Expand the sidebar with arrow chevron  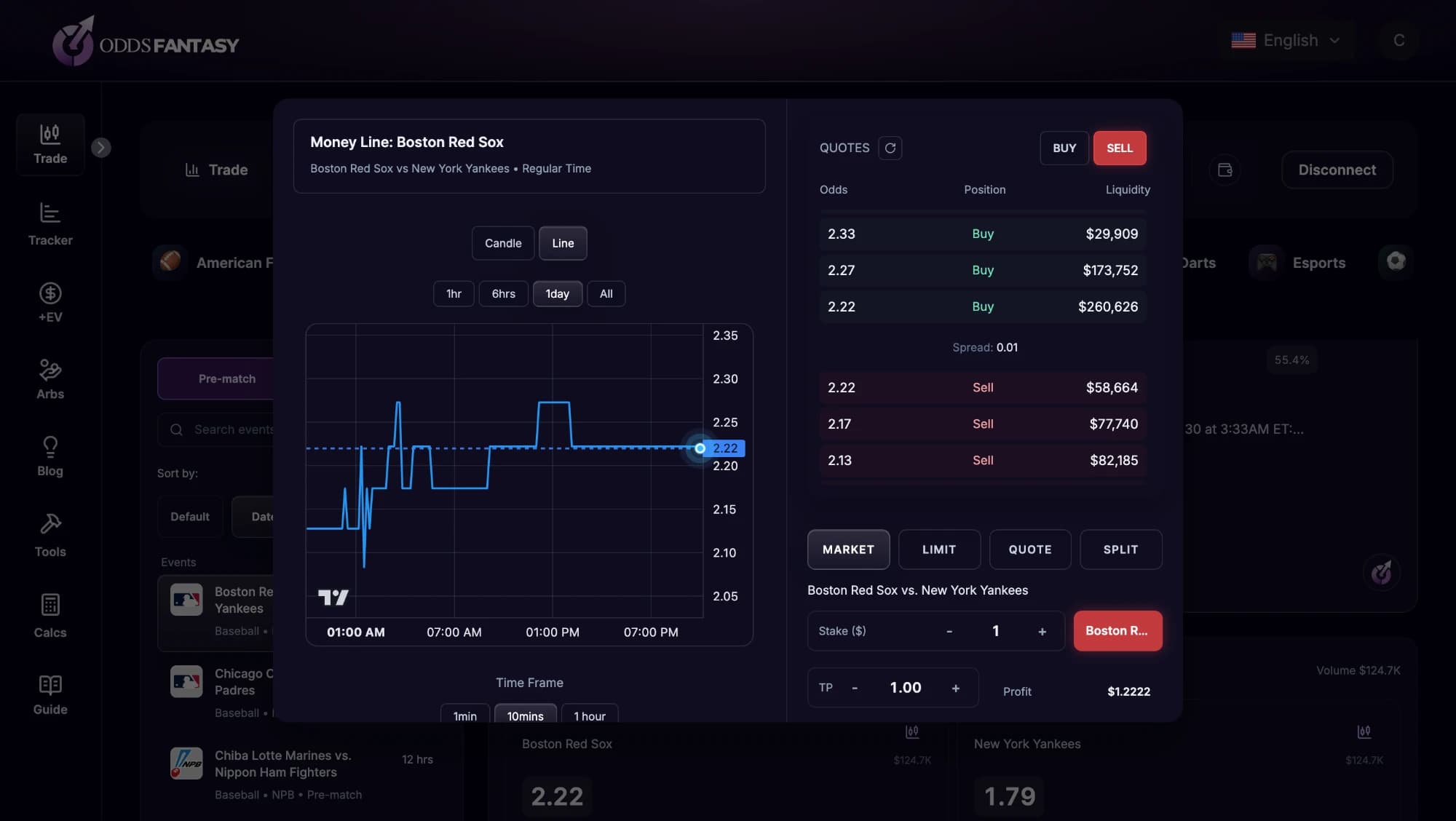101,148
